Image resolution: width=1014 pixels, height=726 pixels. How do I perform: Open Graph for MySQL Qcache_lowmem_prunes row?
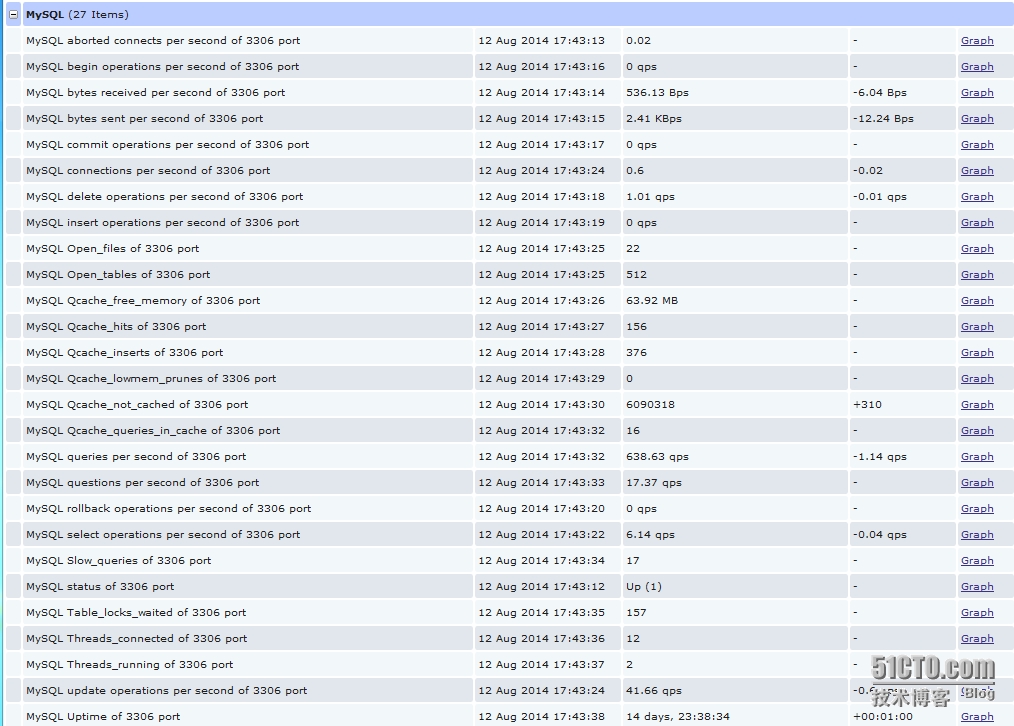pyautogui.click(x=976, y=378)
